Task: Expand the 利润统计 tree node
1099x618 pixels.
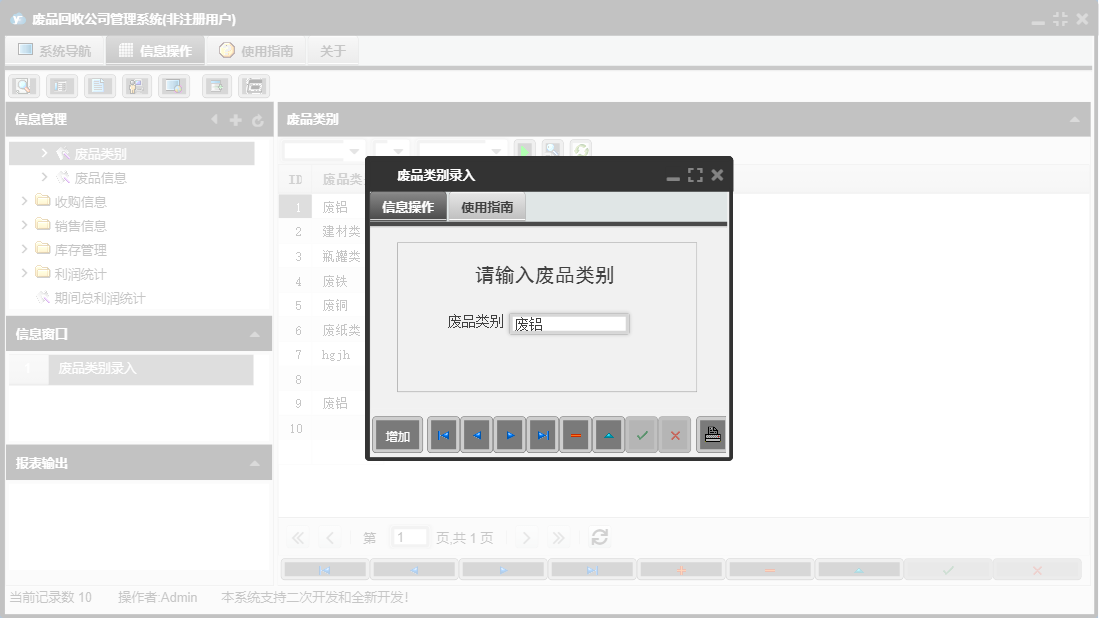Action: click(24, 273)
